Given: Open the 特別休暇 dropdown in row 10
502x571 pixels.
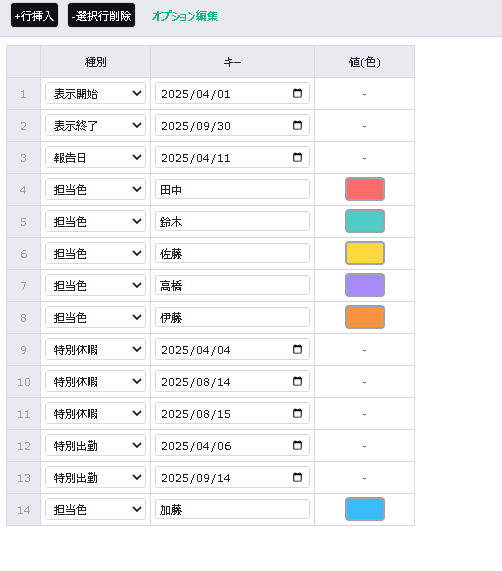Looking at the screenshot, I should [95, 381].
